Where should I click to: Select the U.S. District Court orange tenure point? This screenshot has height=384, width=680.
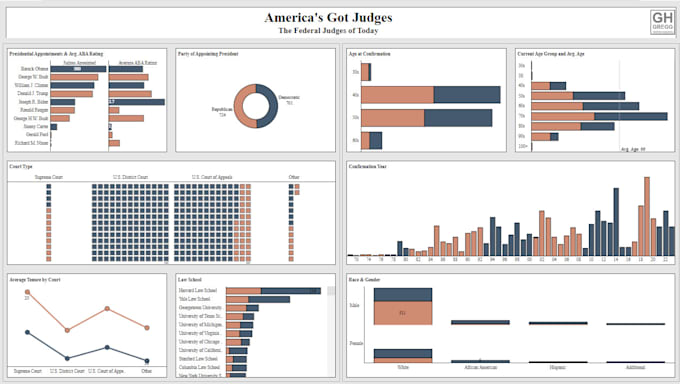67,330
